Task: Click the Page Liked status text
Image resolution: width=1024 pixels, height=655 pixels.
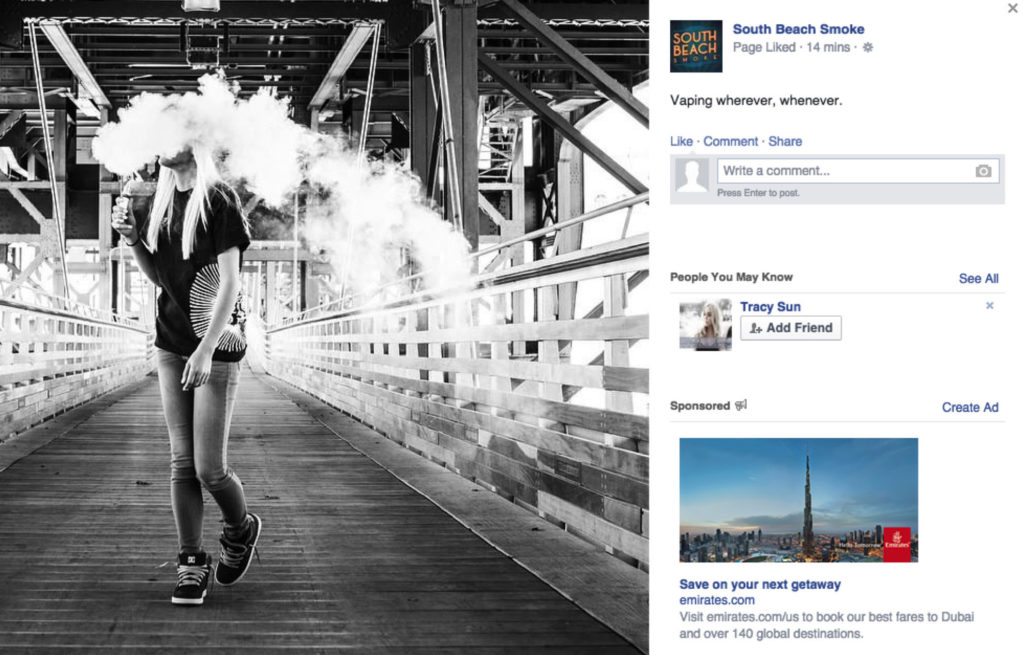Action: pos(764,47)
